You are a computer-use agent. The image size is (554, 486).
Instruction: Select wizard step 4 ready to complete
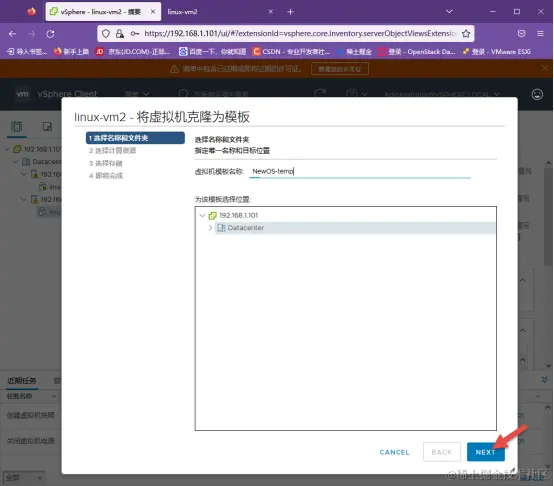[106, 176]
